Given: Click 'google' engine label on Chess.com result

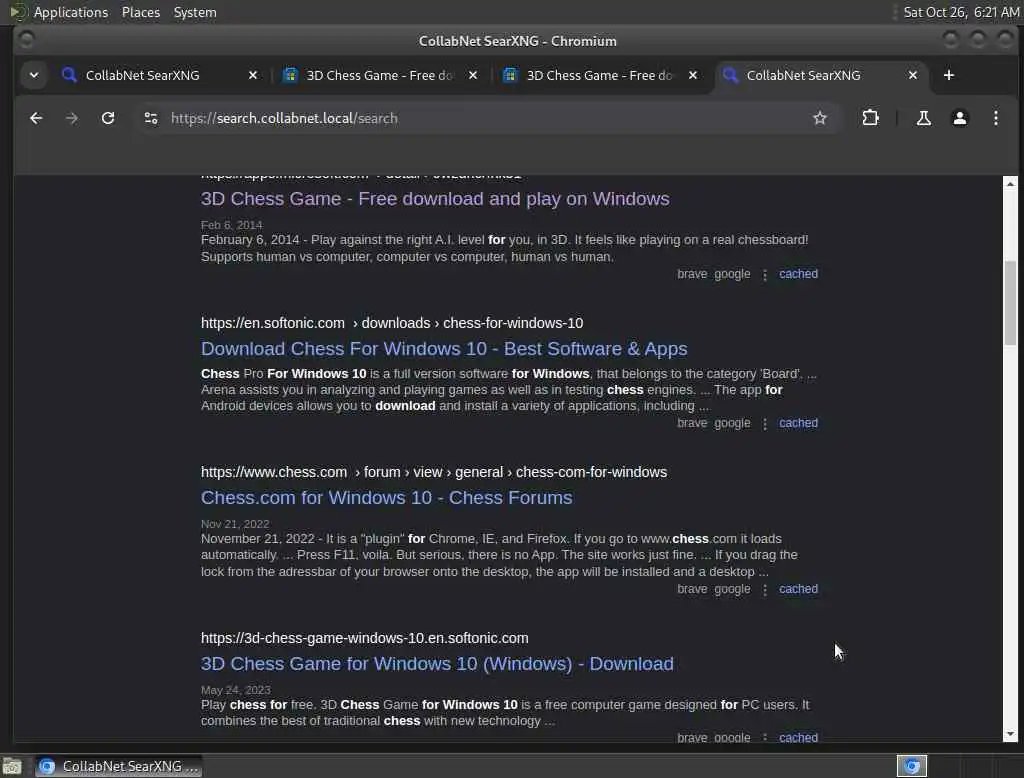Looking at the screenshot, I should tap(732, 589).
